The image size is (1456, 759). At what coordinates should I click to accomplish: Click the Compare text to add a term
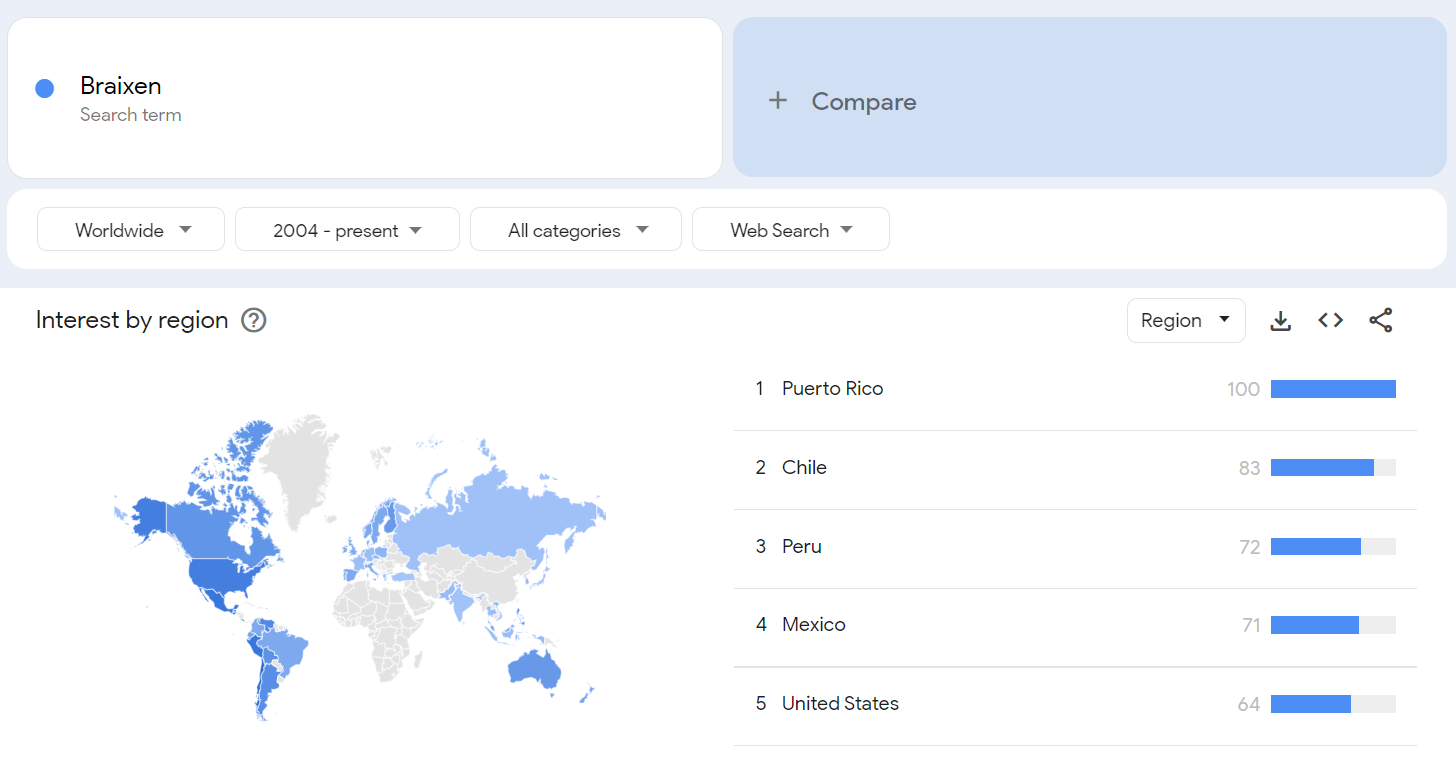[864, 102]
